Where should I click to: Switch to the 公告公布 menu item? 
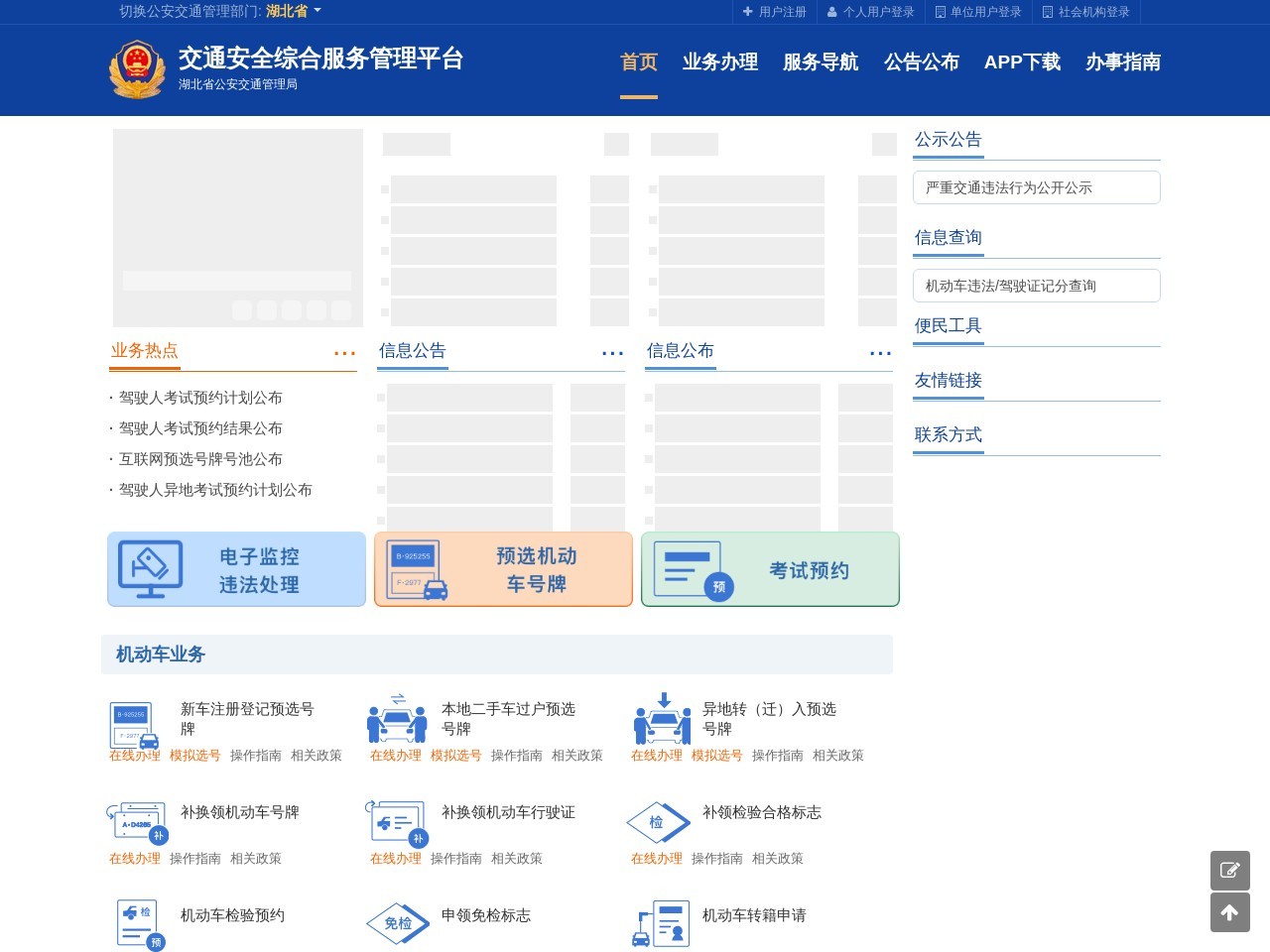pos(921,62)
